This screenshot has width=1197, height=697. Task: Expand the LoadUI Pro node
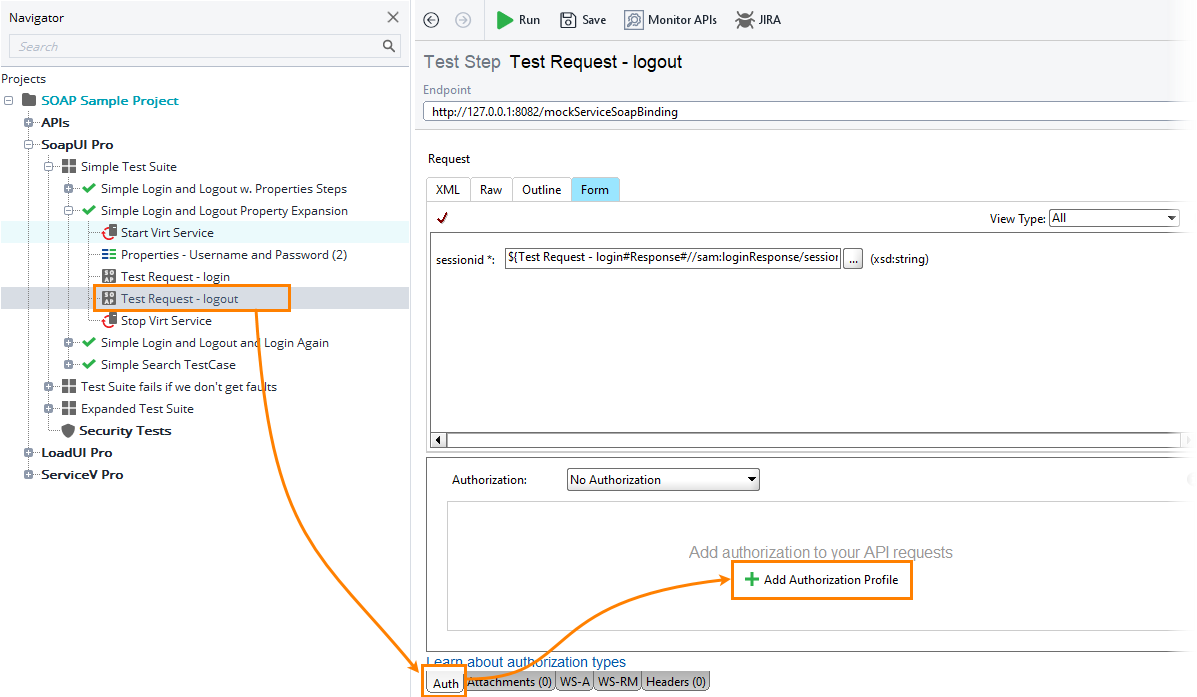pos(28,453)
